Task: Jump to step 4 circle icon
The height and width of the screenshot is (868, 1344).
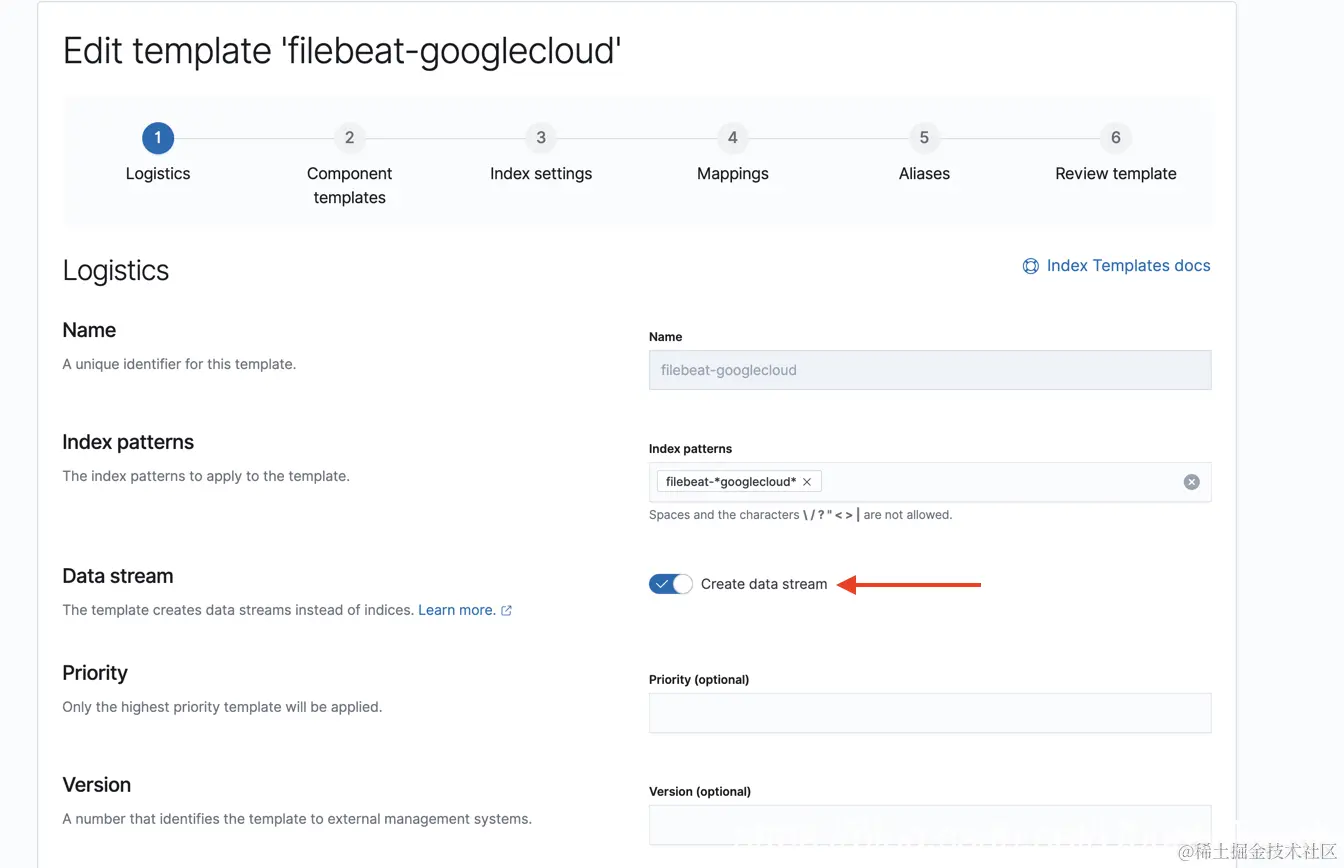Action: click(x=733, y=138)
